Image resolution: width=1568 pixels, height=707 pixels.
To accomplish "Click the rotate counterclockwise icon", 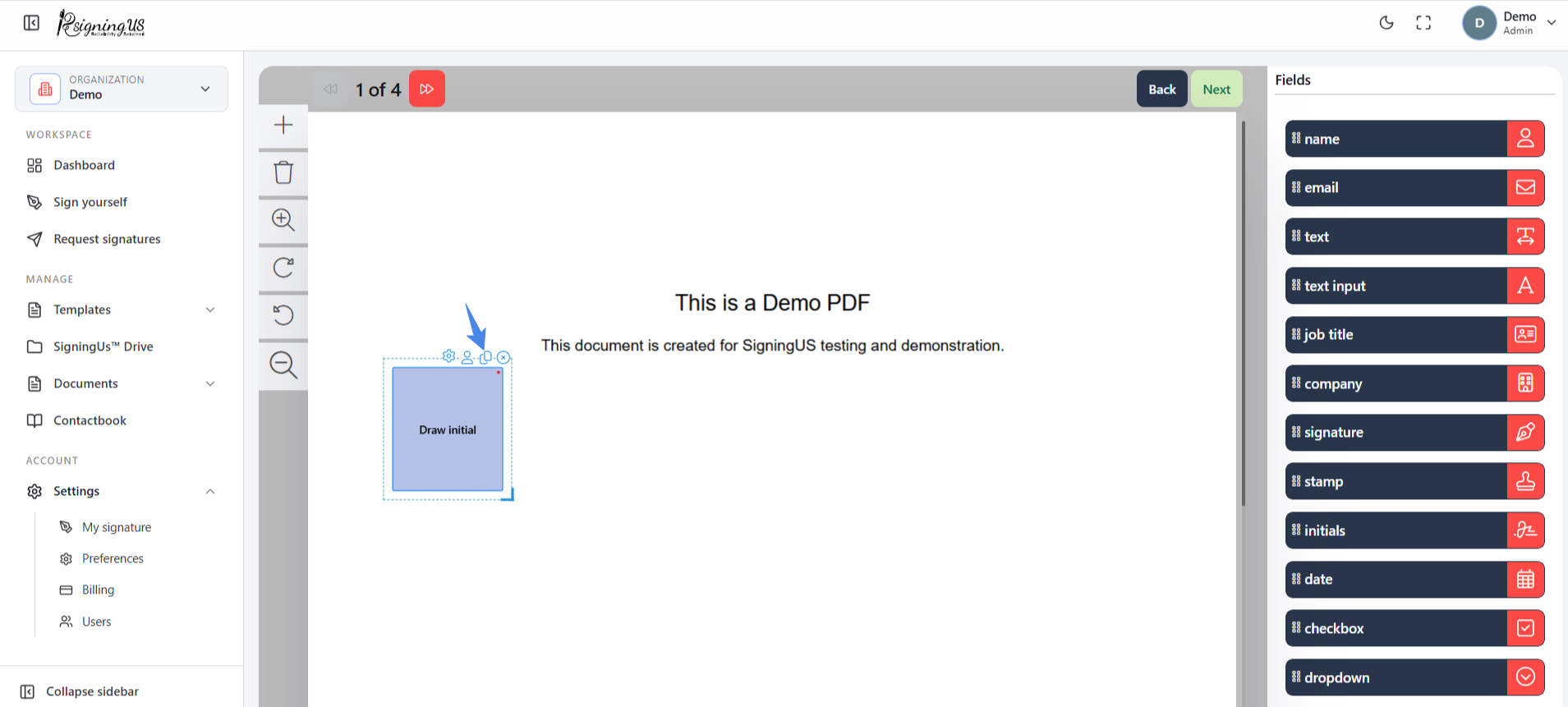I will 283,315.
